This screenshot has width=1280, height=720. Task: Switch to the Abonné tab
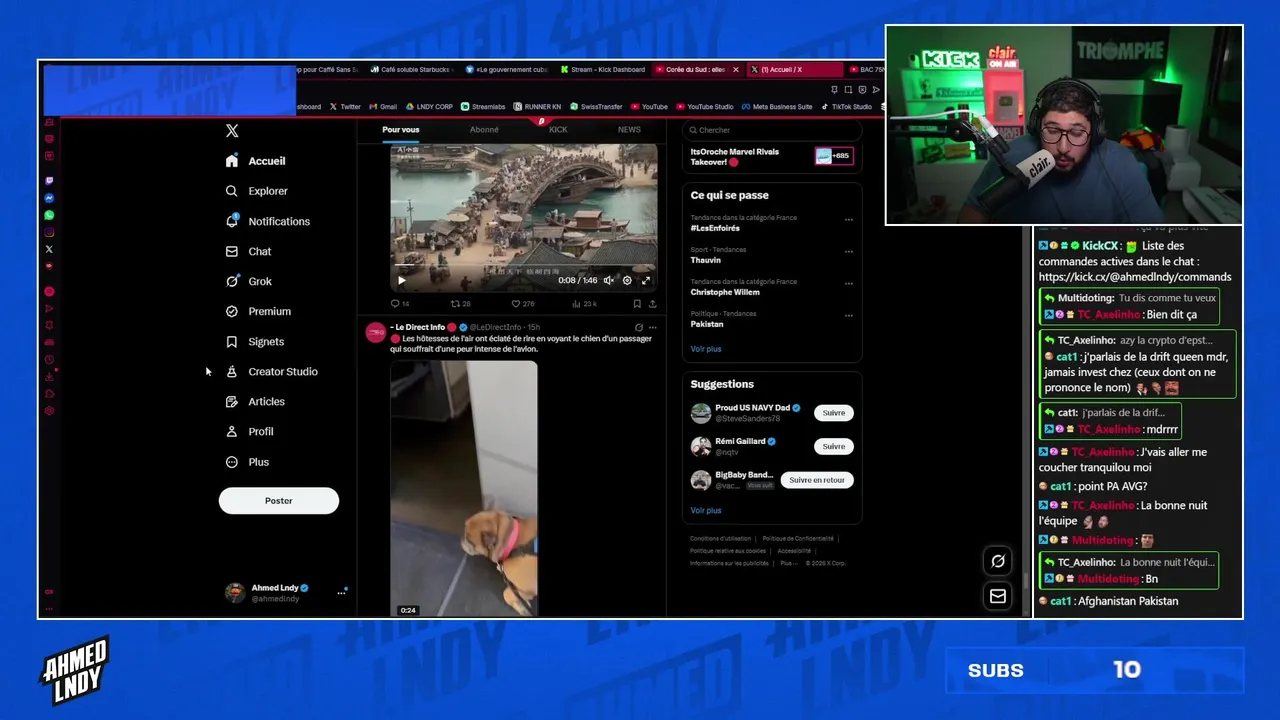click(484, 130)
